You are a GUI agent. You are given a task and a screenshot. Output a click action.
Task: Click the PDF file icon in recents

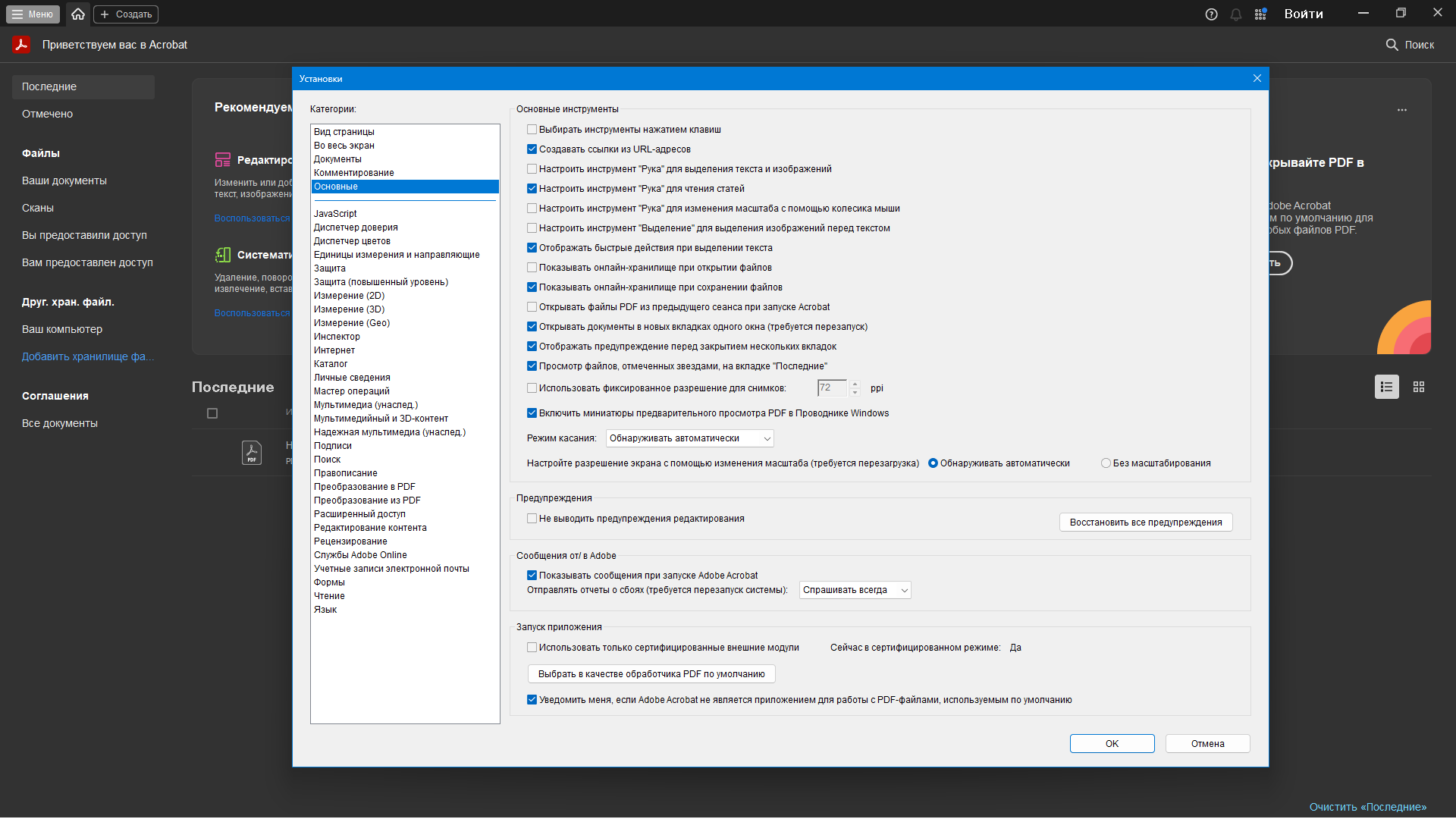coord(252,453)
